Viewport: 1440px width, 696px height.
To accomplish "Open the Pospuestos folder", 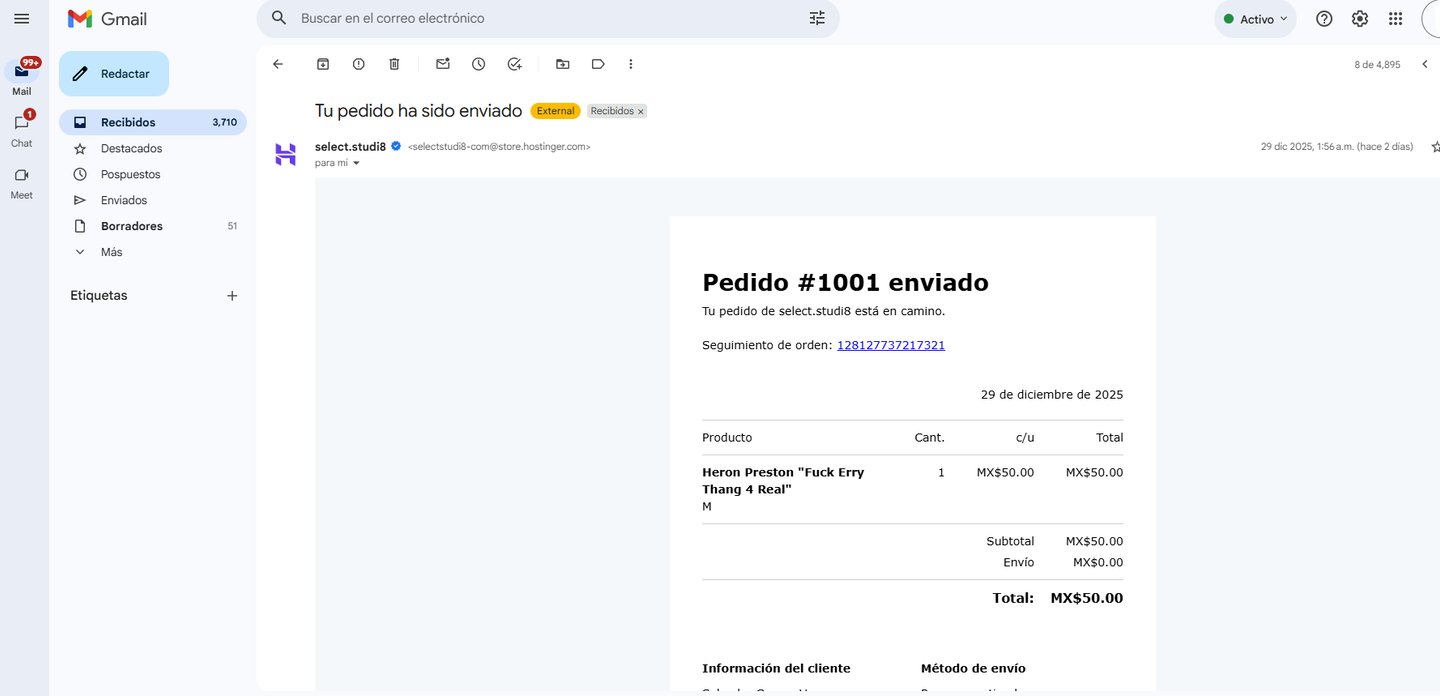I will click(153, 174).
